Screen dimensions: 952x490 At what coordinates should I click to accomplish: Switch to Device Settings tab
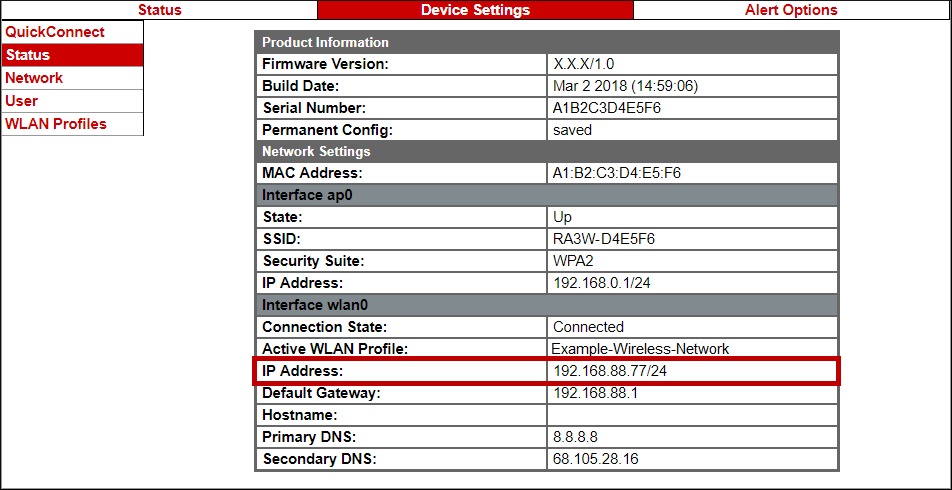coord(475,10)
